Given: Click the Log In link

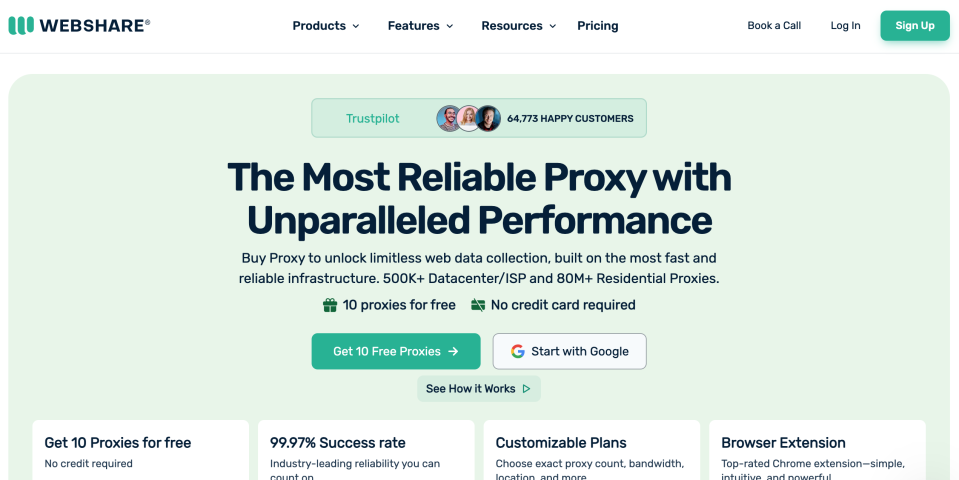Looking at the screenshot, I should 845,26.
